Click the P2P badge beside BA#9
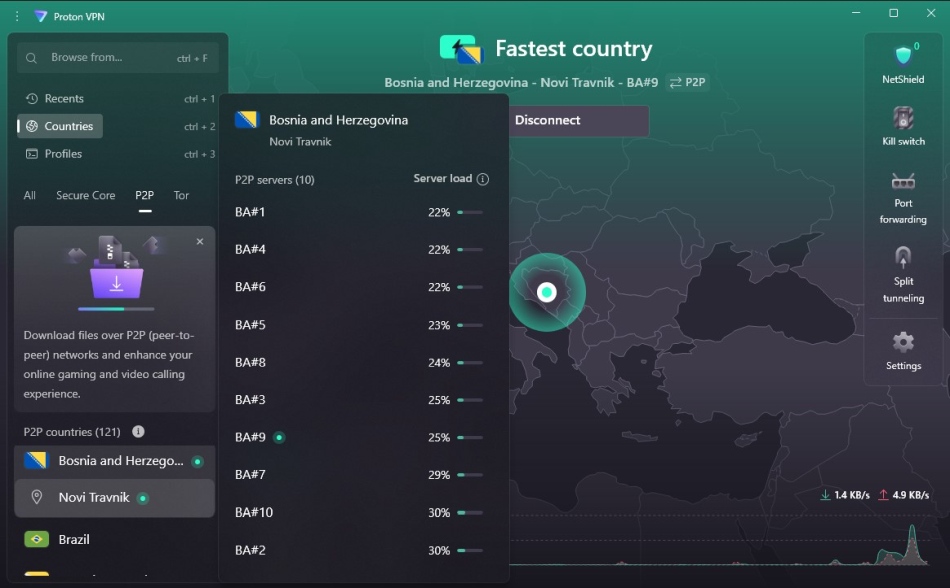The width and height of the screenshot is (950, 588). (688, 82)
